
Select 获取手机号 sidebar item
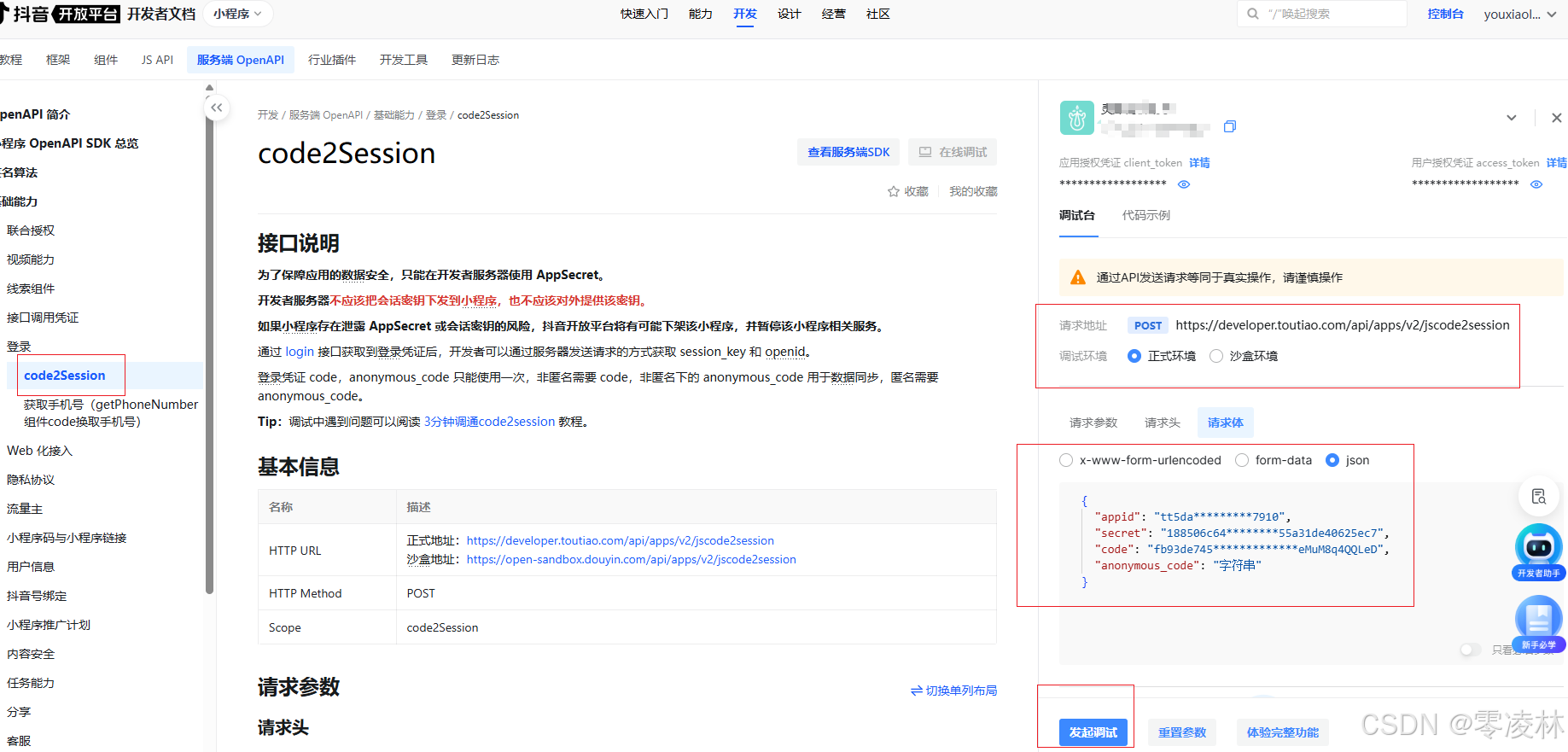point(111,413)
